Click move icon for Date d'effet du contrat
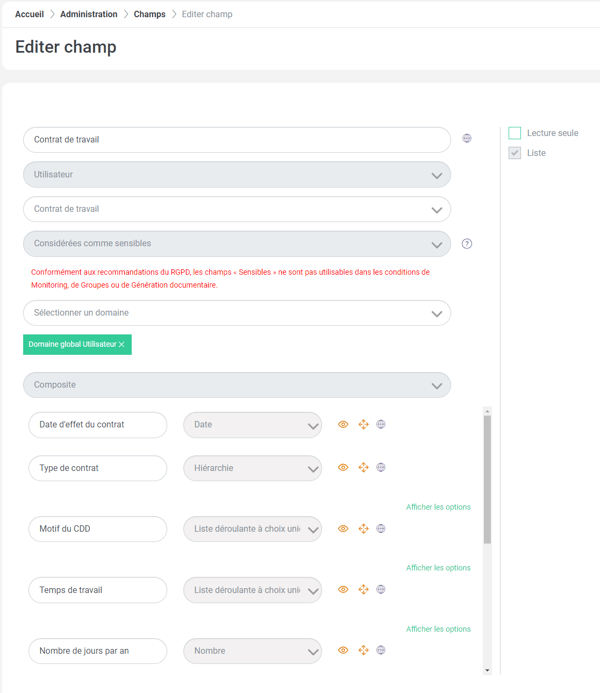The height and width of the screenshot is (693, 600). 363,424
